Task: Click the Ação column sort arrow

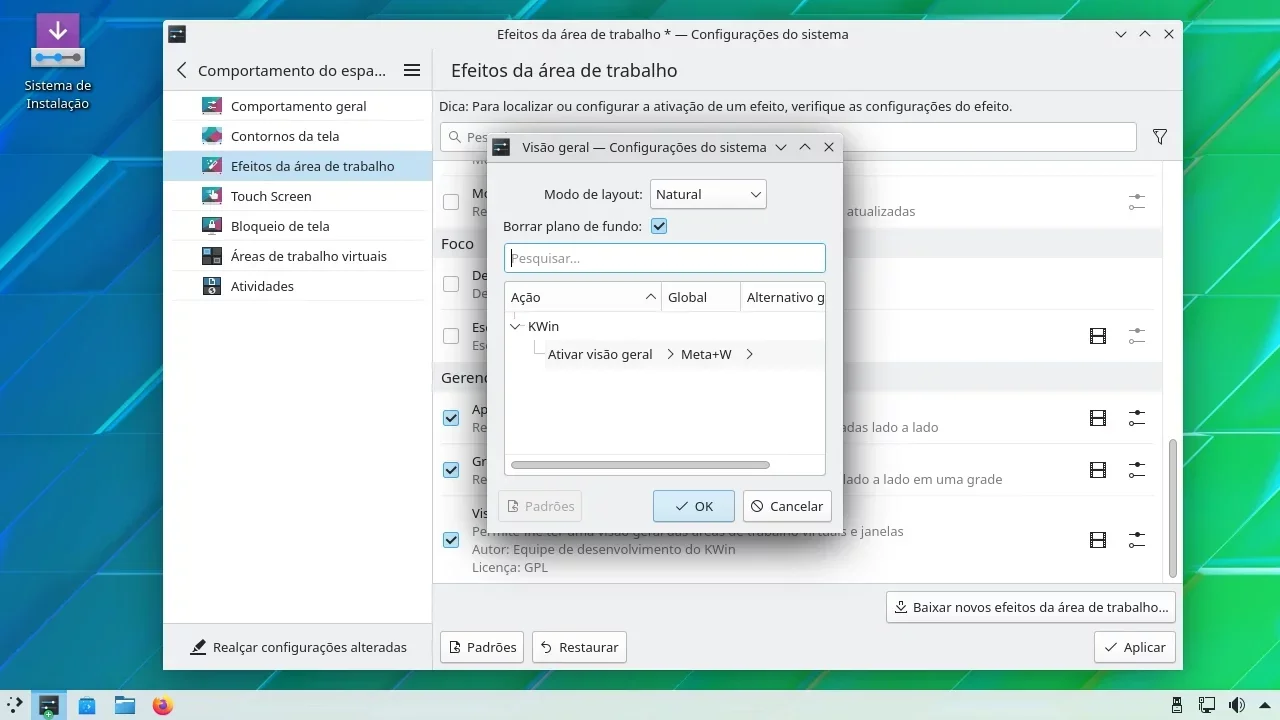Action: [x=650, y=297]
